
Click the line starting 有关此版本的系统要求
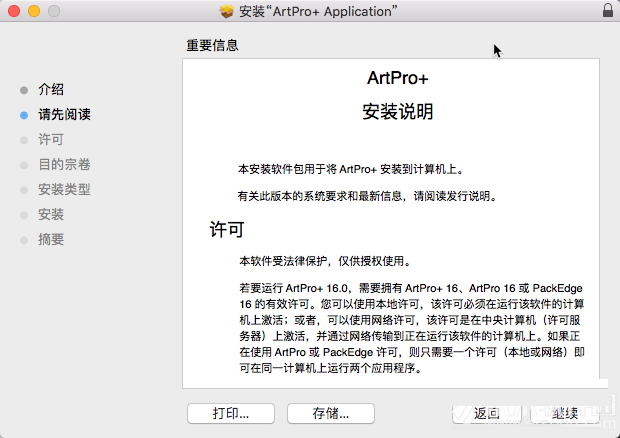[367, 196]
